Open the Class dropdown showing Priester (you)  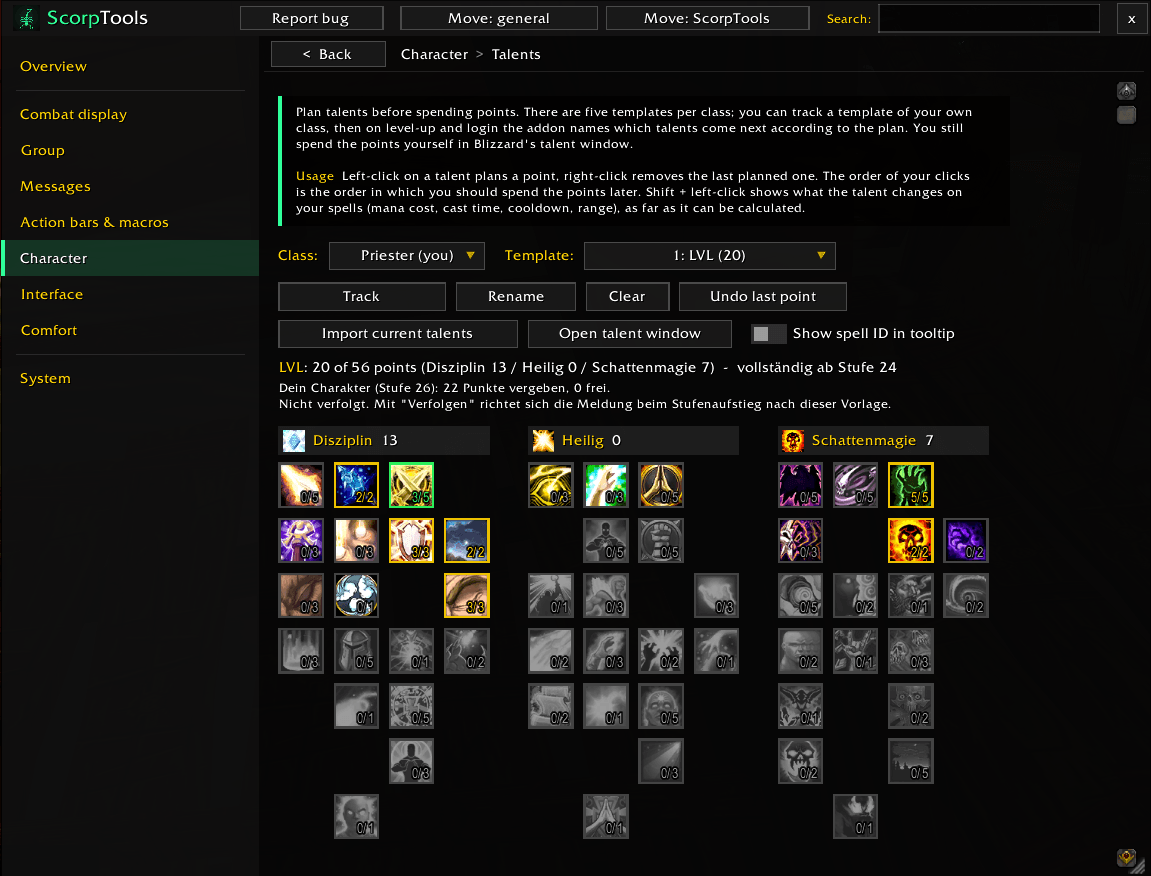click(x=407, y=256)
